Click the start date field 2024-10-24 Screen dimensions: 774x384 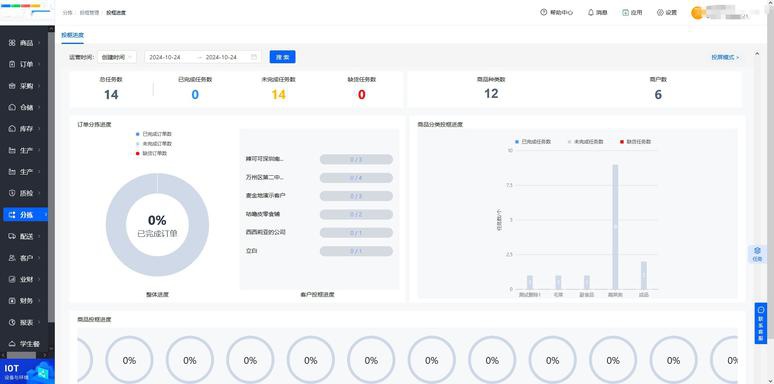click(x=165, y=57)
